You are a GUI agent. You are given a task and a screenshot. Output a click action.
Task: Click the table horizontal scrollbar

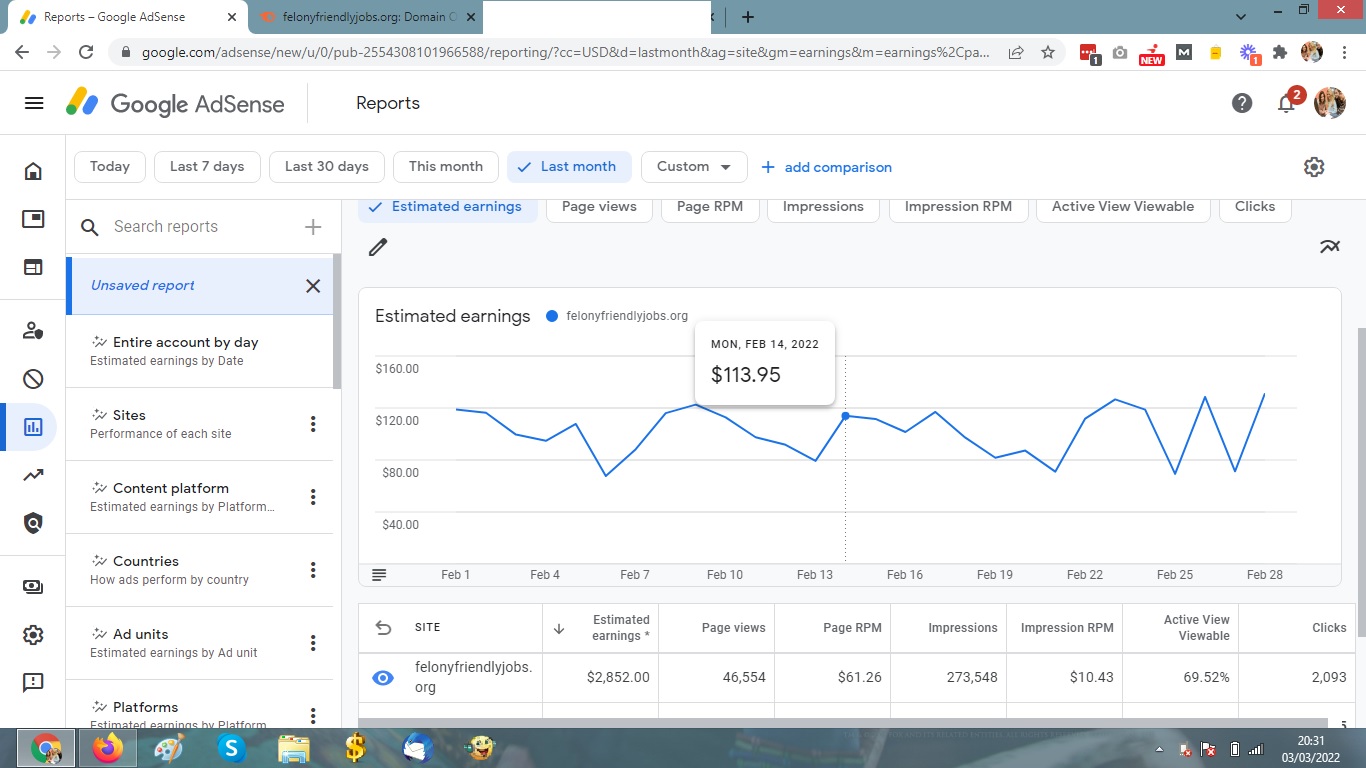tap(843, 722)
